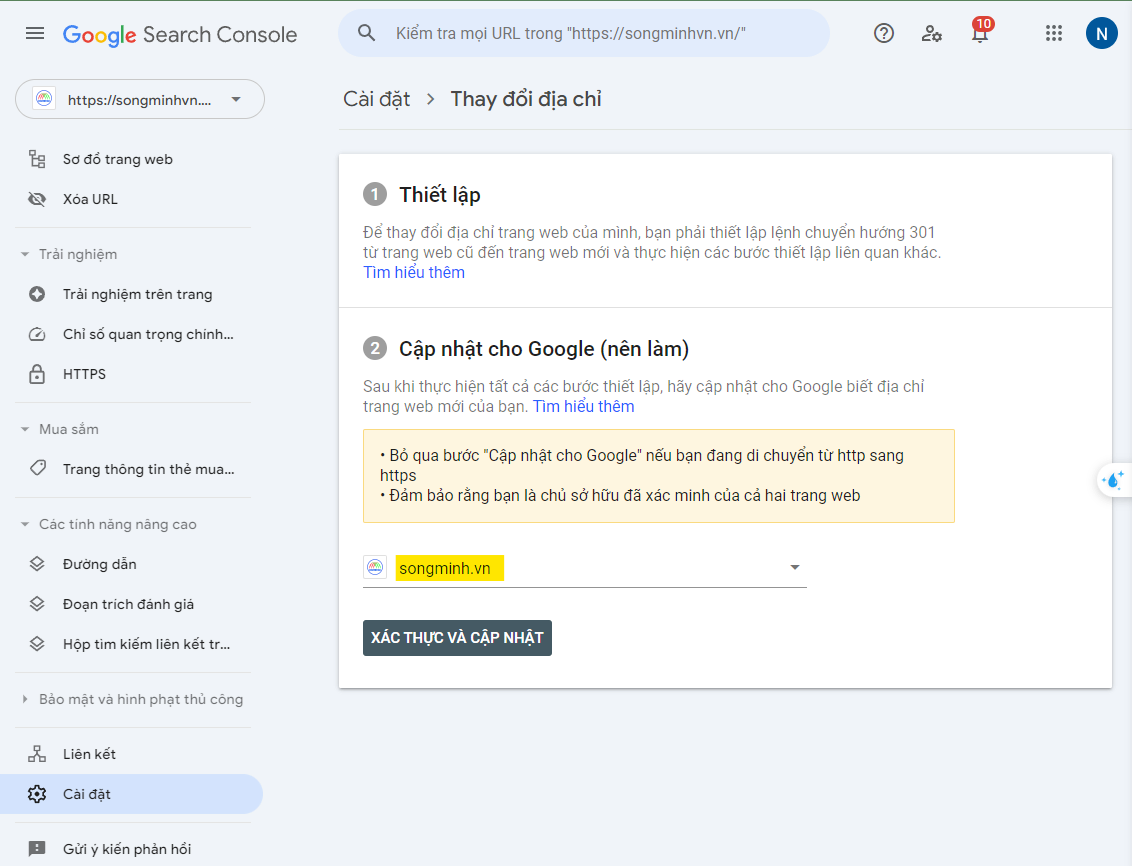Open Đoạn trích đánh giá report

(x=131, y=604)
